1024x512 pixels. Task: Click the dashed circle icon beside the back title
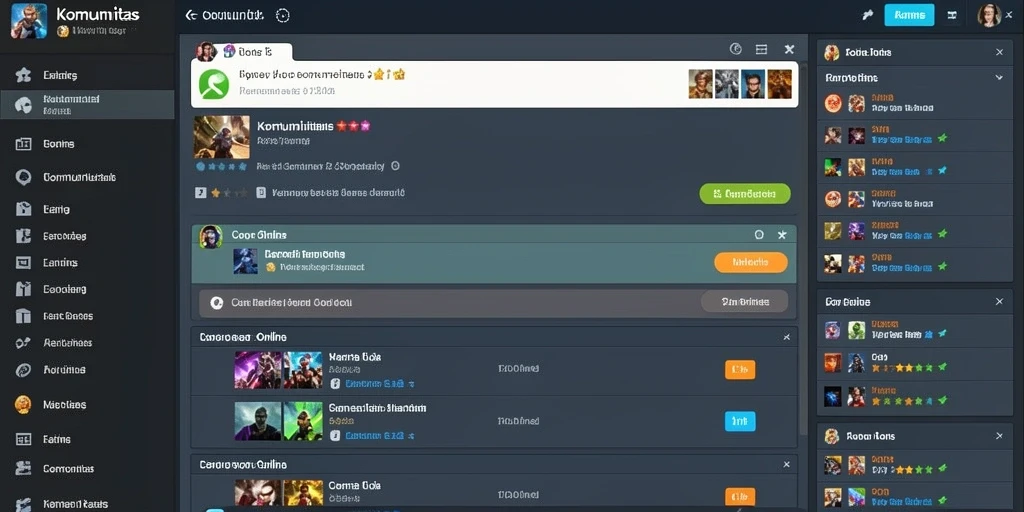[283, 16]
